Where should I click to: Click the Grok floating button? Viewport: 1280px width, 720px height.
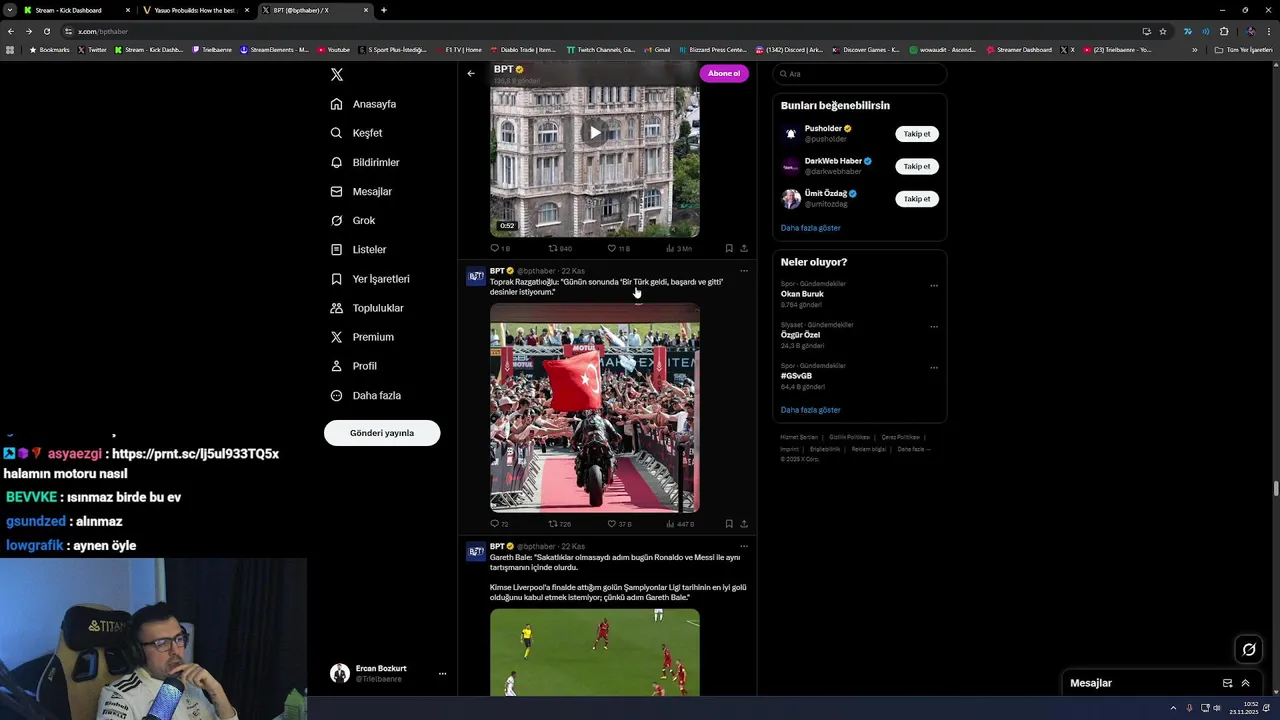click(1249, 650)
